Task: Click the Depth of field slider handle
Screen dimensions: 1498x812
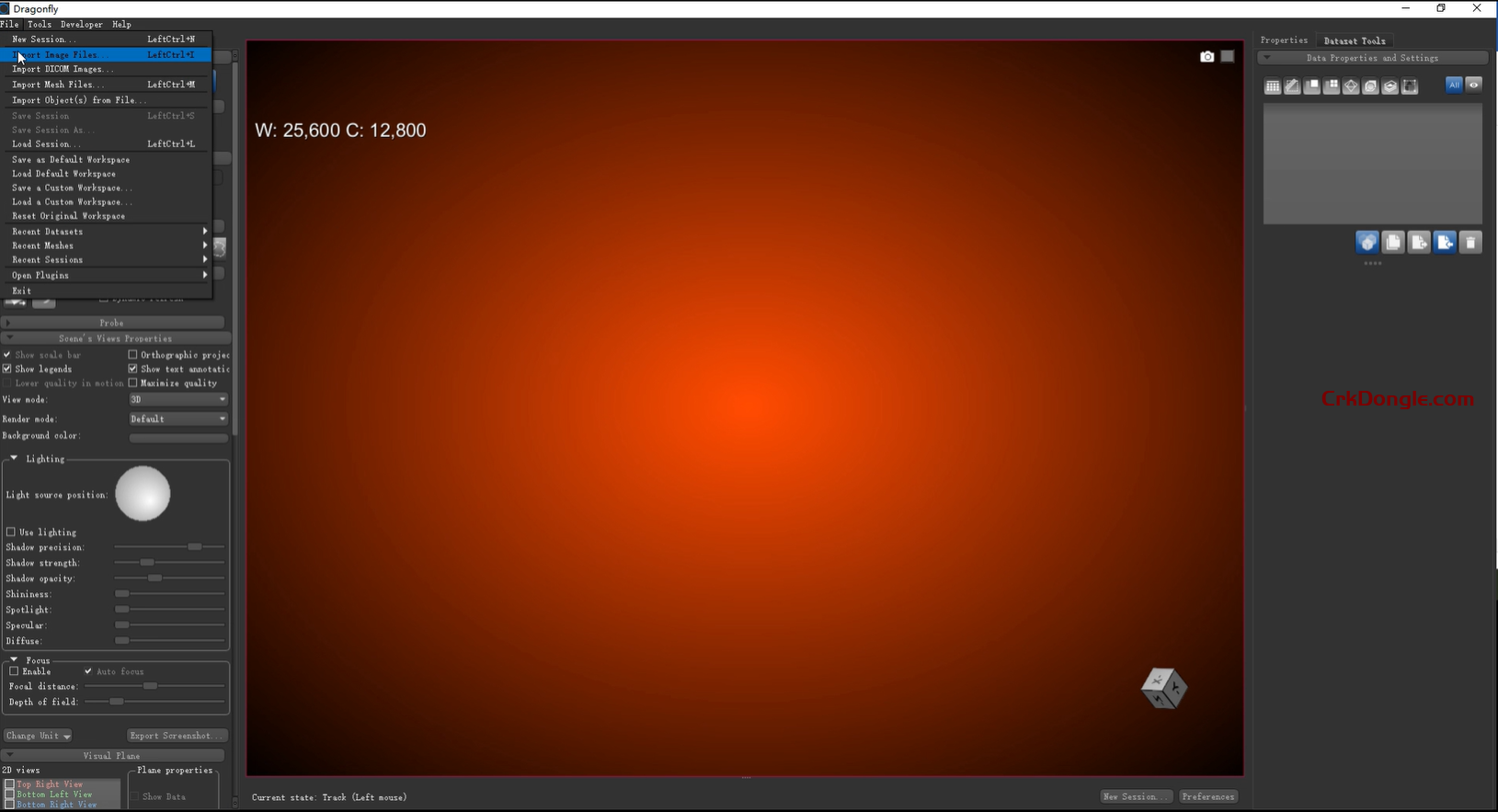Action: point(117,702)
